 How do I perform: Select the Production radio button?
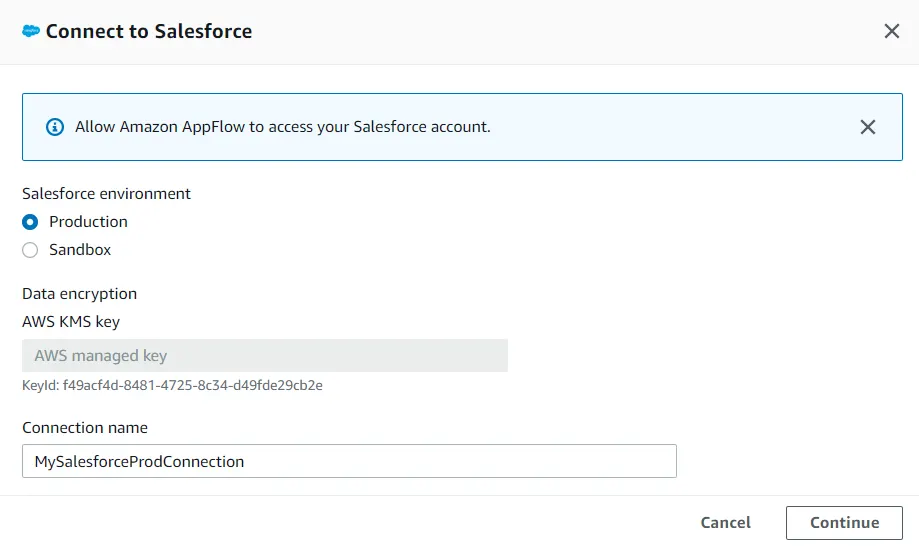click(31, 222)
